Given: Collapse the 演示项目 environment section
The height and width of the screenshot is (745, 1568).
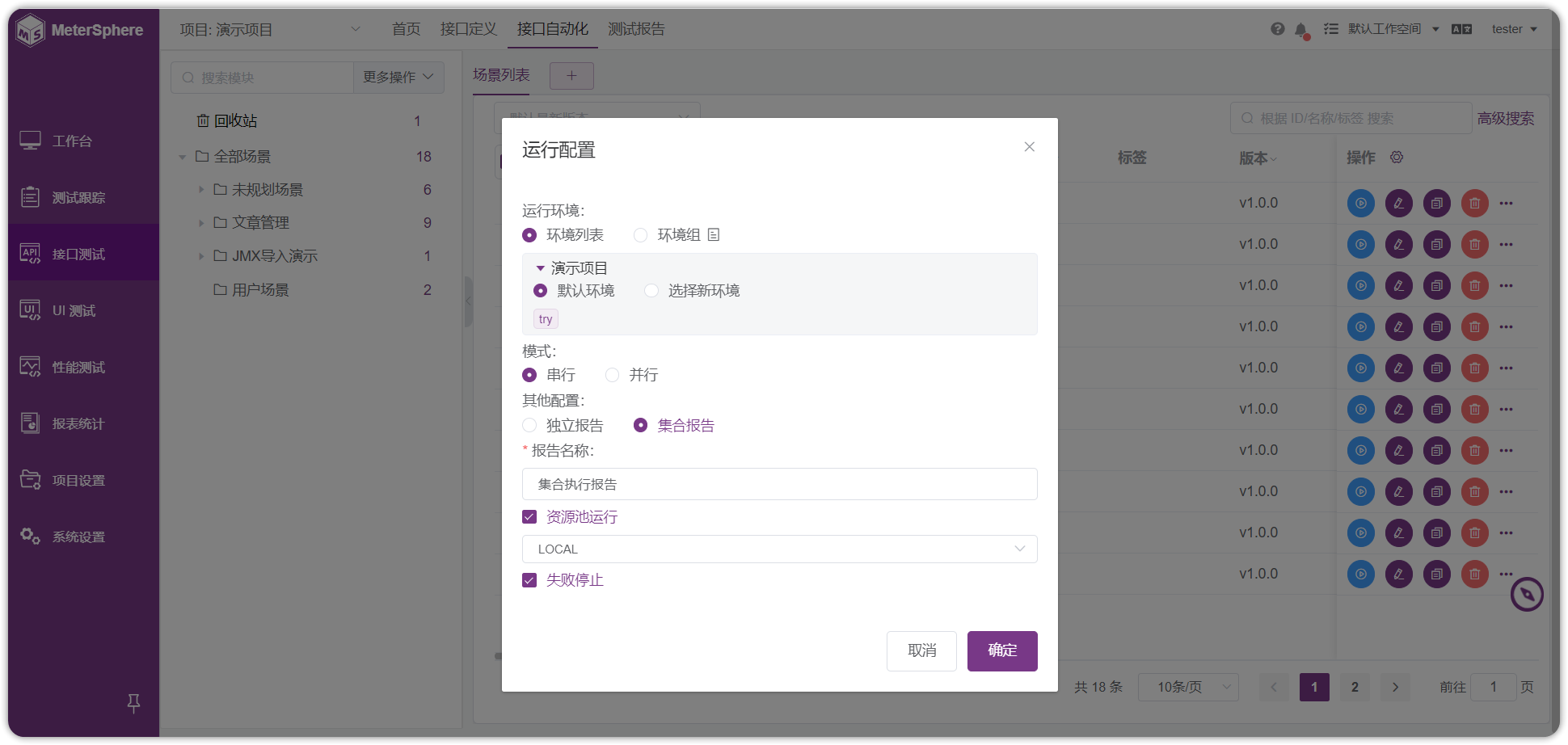Looking at the screenshot, I should [541, 268].
